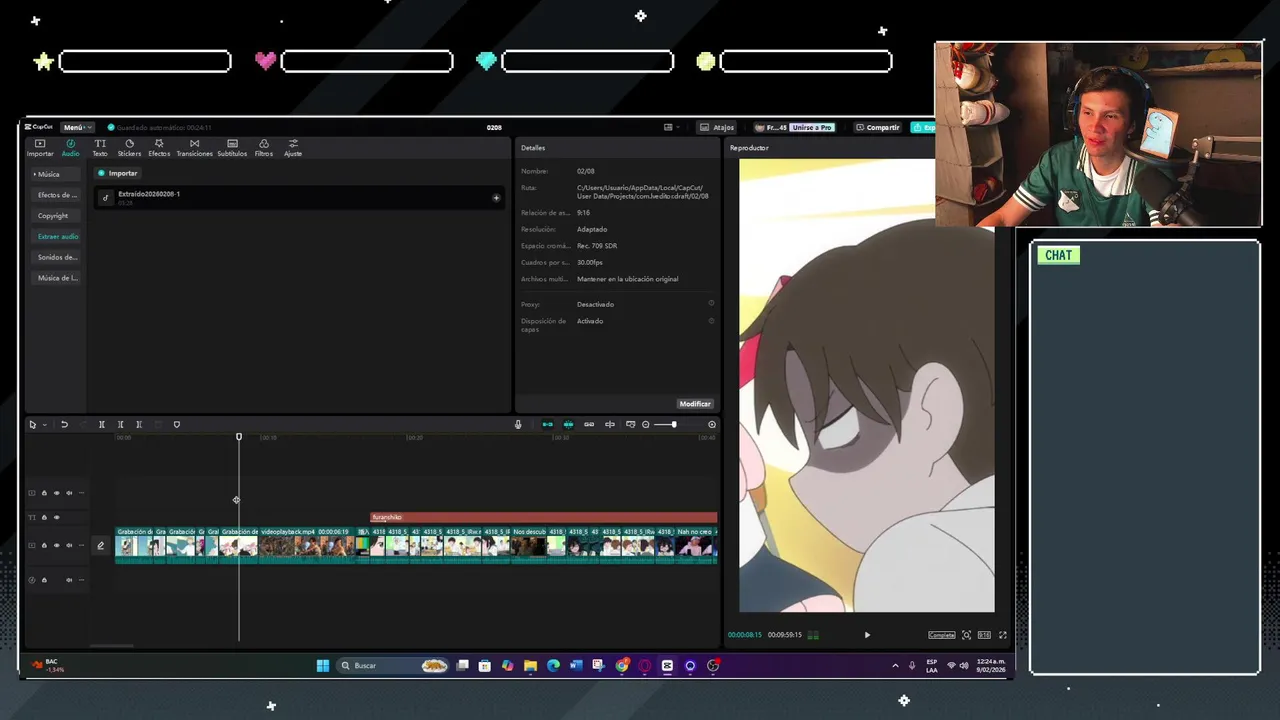Open the Subtítulos tab icon
The image size is (1280, 720).
[232, 144]
